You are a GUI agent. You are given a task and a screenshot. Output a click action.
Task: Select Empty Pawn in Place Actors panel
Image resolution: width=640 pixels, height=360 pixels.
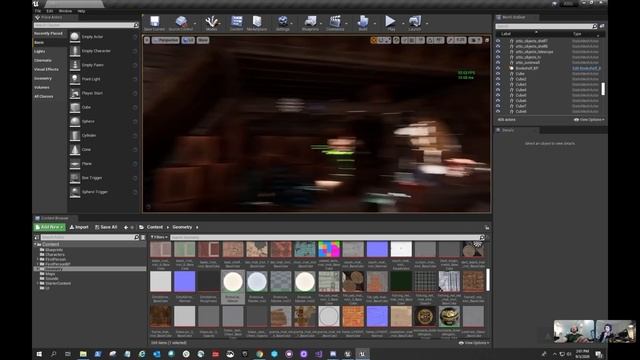click(103, 65)
